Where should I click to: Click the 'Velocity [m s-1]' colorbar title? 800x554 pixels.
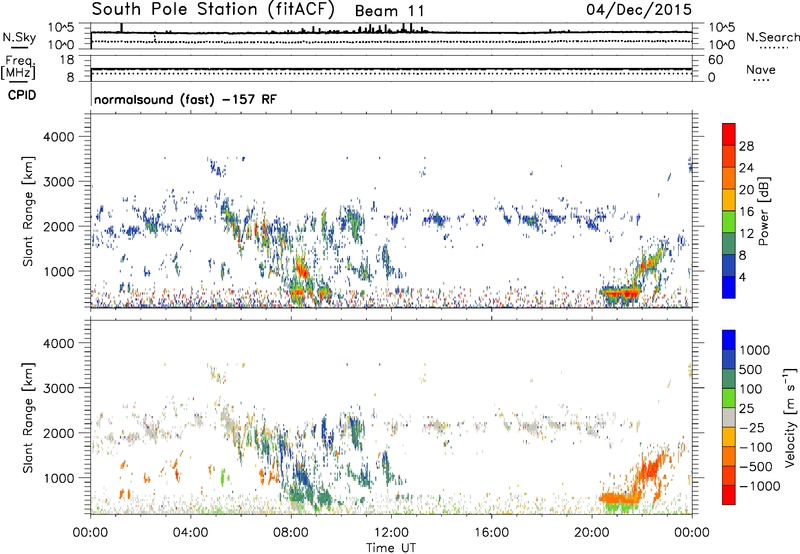click(x=790, y=418)
